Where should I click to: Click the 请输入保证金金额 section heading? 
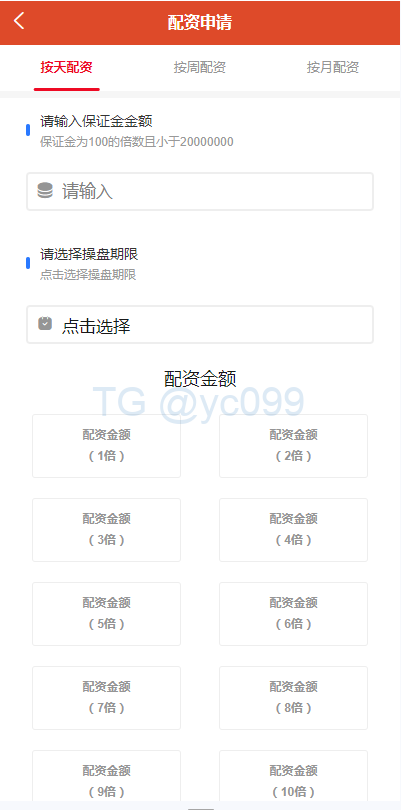[x=96, y=121]
